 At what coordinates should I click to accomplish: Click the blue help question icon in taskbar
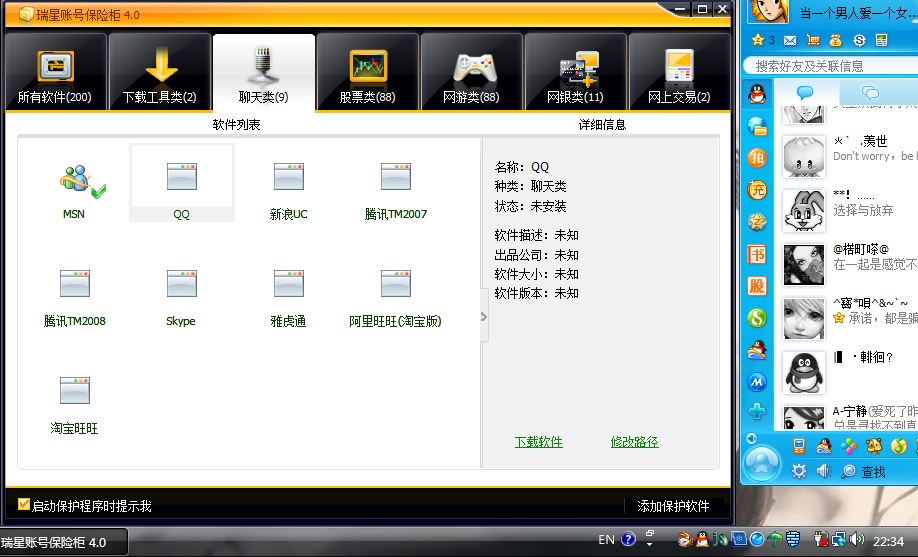628,539
